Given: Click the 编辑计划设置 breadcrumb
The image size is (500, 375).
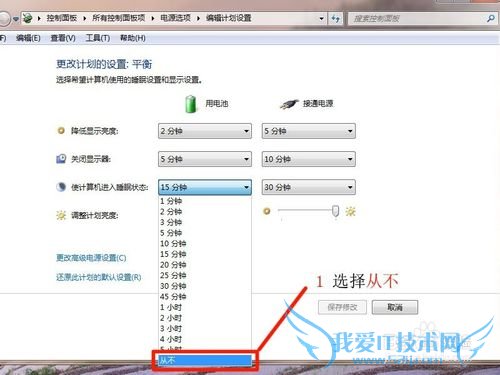Looking at the screenshot, I should click(x=229, y=18).
